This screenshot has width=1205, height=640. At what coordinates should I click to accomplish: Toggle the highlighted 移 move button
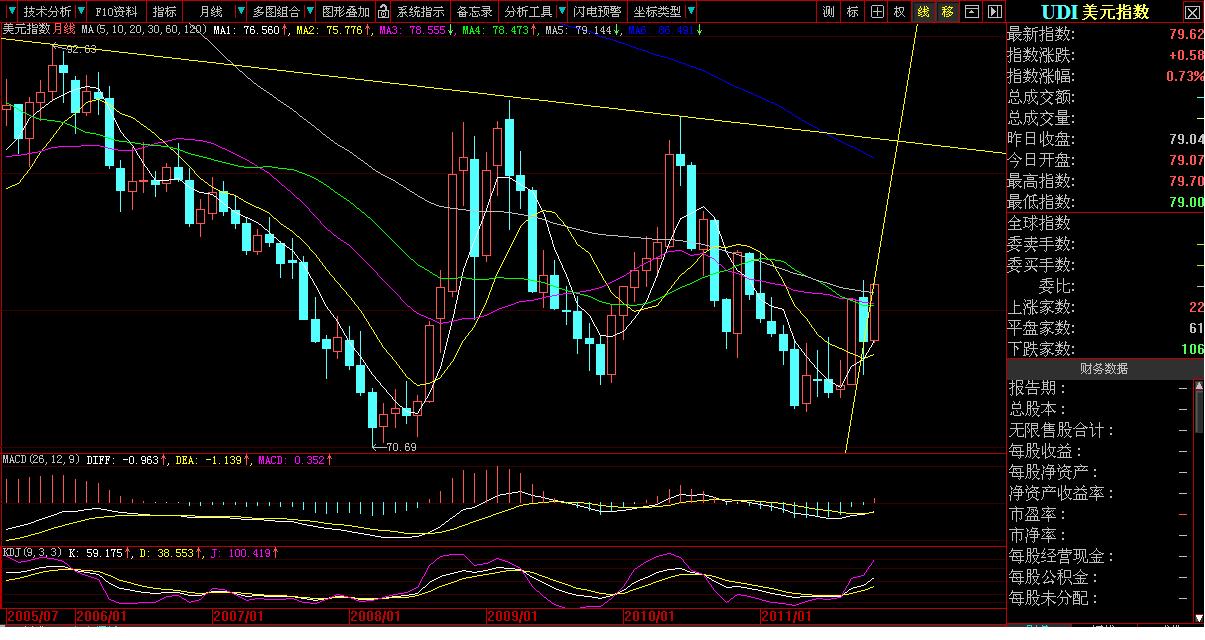(x=947, y=12)
